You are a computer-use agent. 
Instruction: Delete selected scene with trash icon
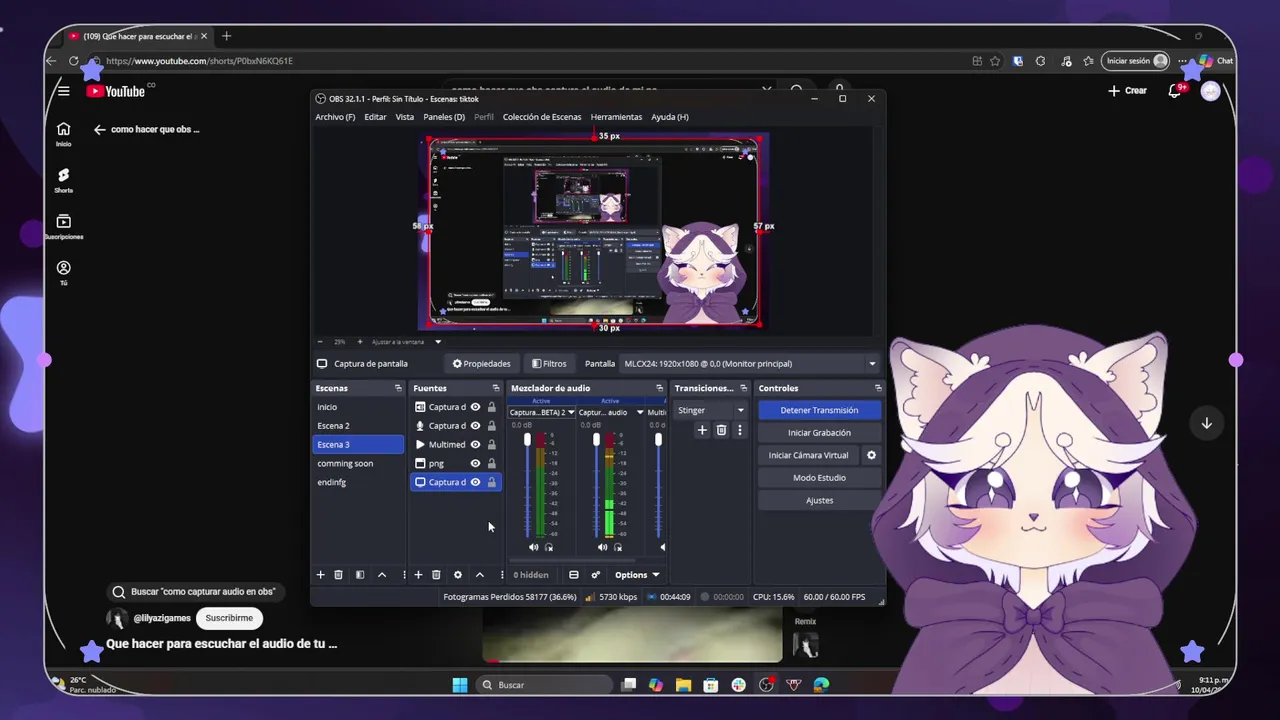338,575
